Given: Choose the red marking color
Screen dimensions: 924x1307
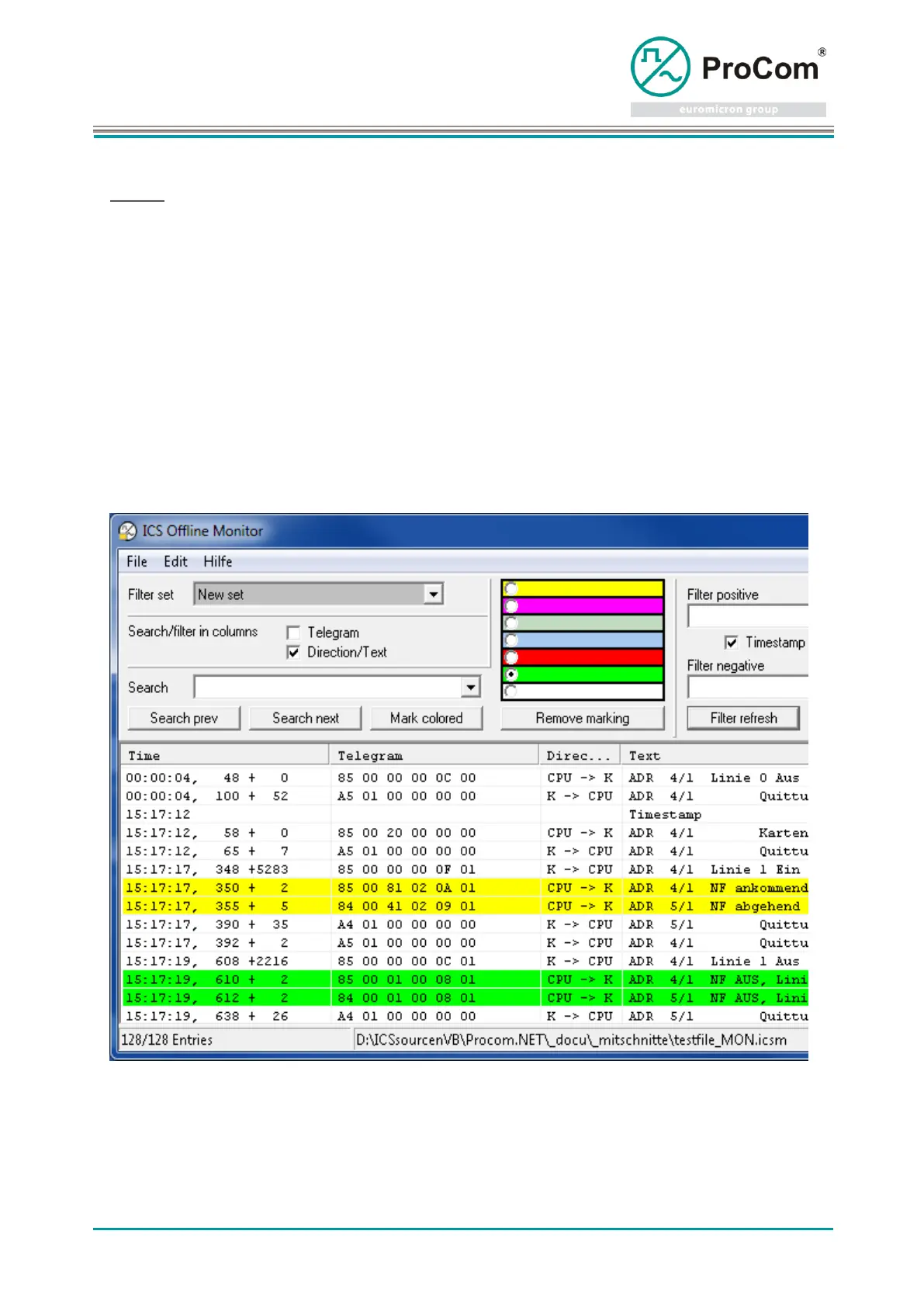Looking at the screenshot, I should tap(511, 657).
